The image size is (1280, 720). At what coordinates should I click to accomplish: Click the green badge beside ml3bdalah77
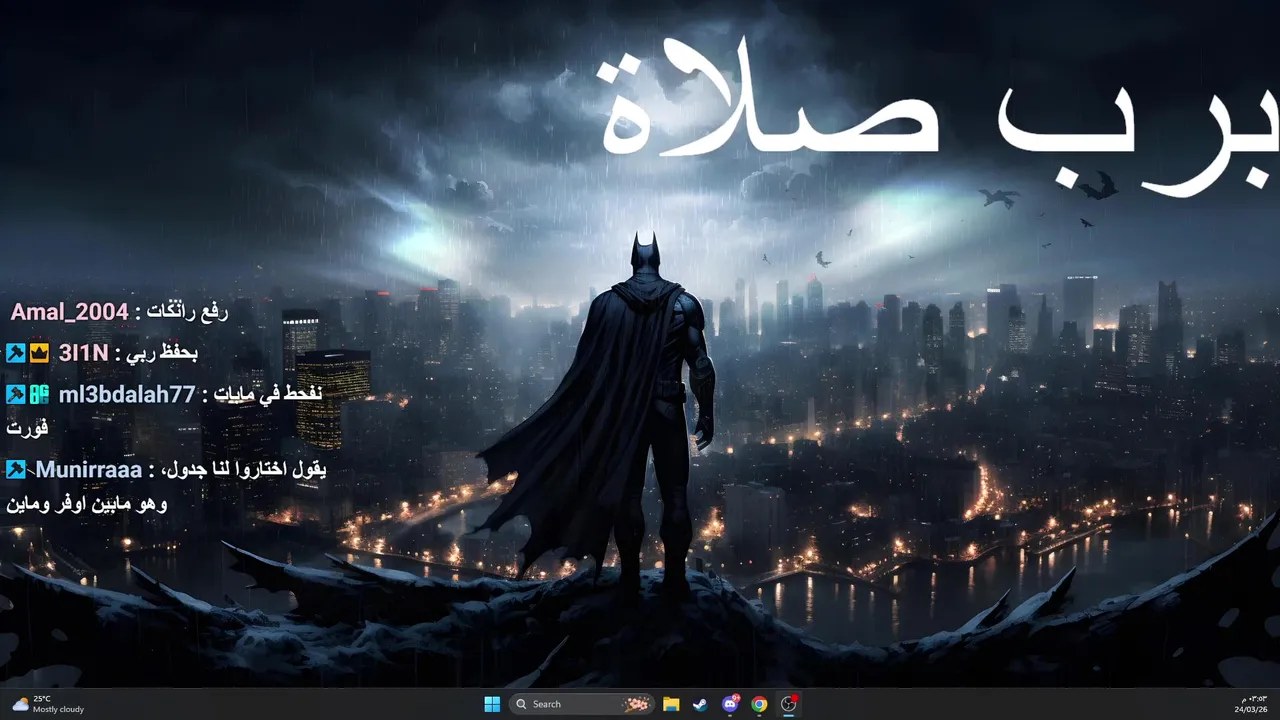pyautogui.click(x=39, y=394)
